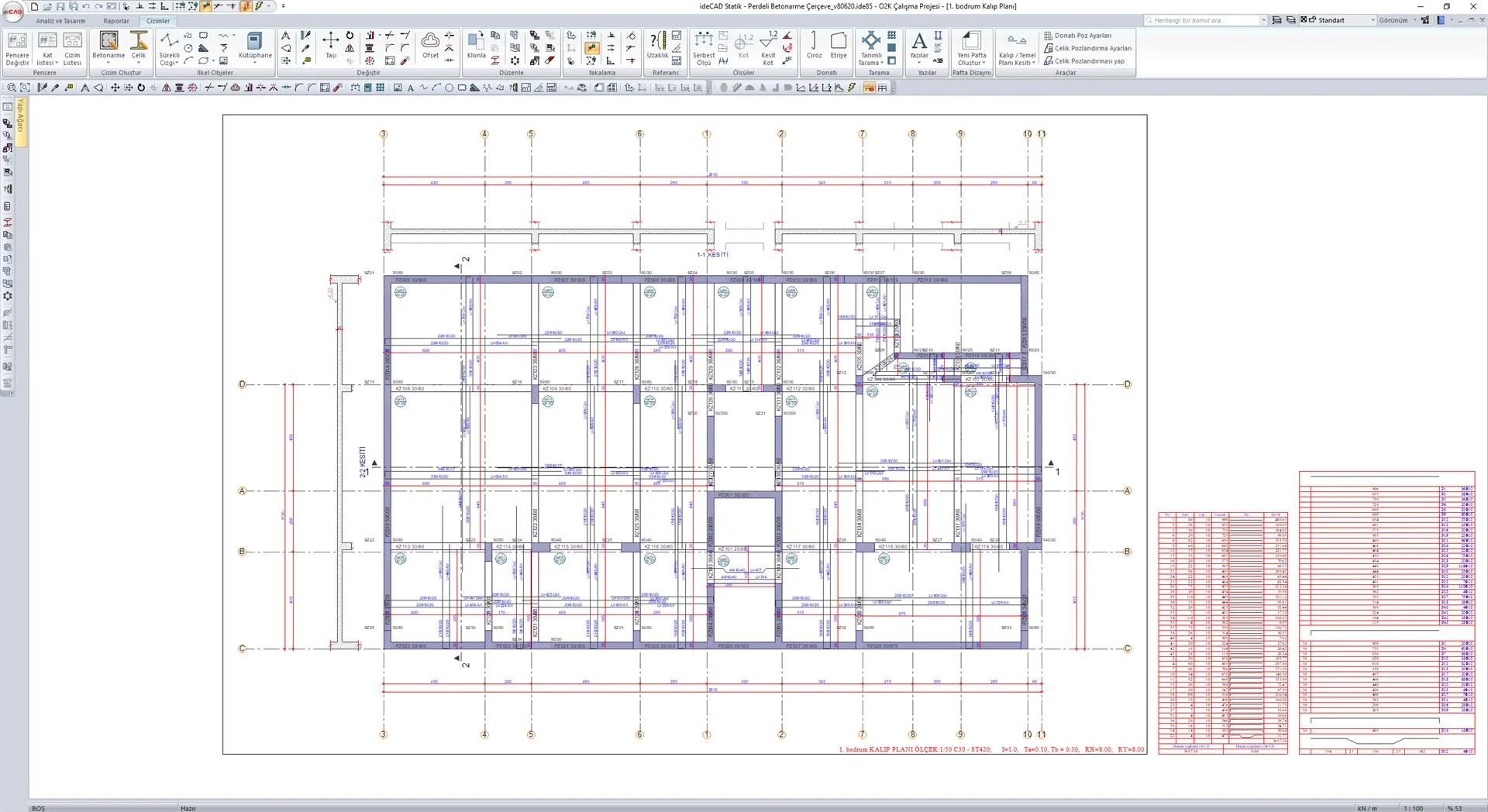The height and width of the screenshot is (812, 1488).
Task: Click the % 53 zoom value in status bar
Action: coord(1455,808)
